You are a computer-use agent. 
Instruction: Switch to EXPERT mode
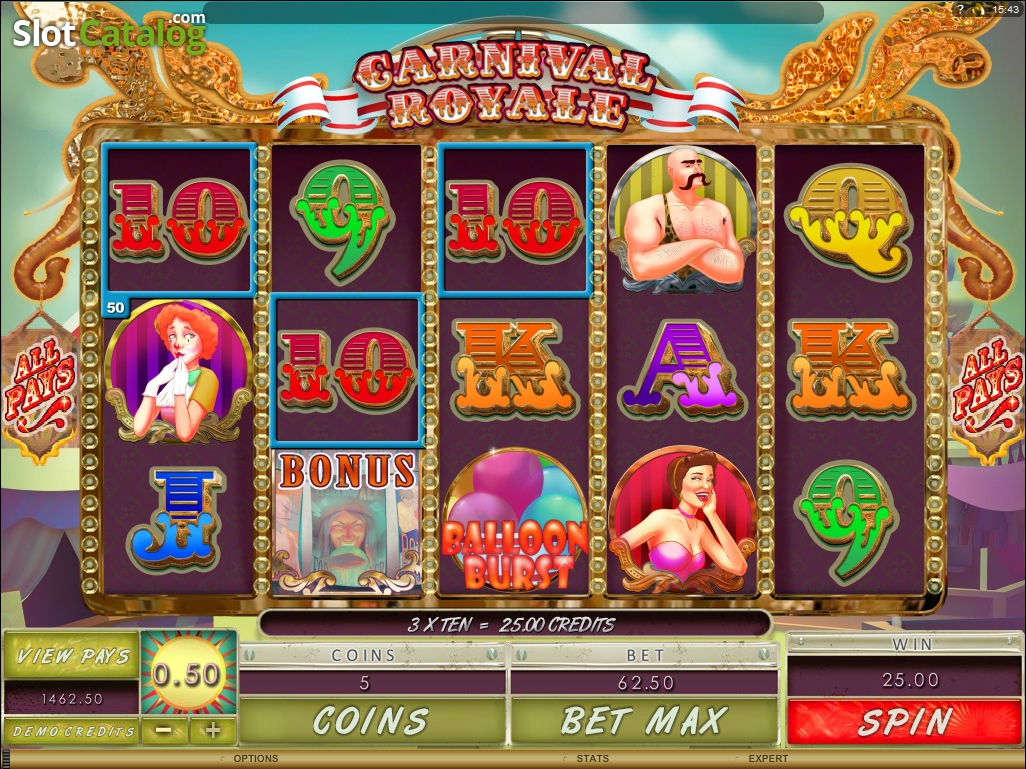coord(768,759)
